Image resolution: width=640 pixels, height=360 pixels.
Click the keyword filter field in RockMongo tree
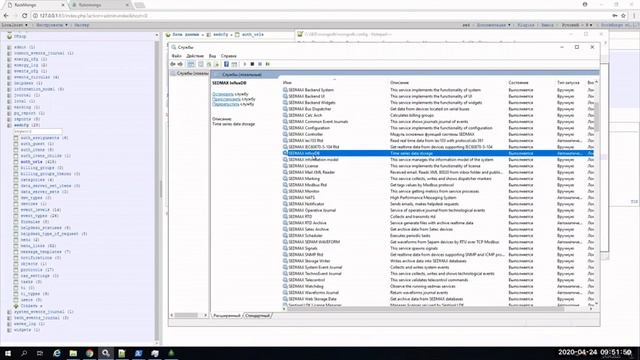pyautogui.click(x=38, y=131)
